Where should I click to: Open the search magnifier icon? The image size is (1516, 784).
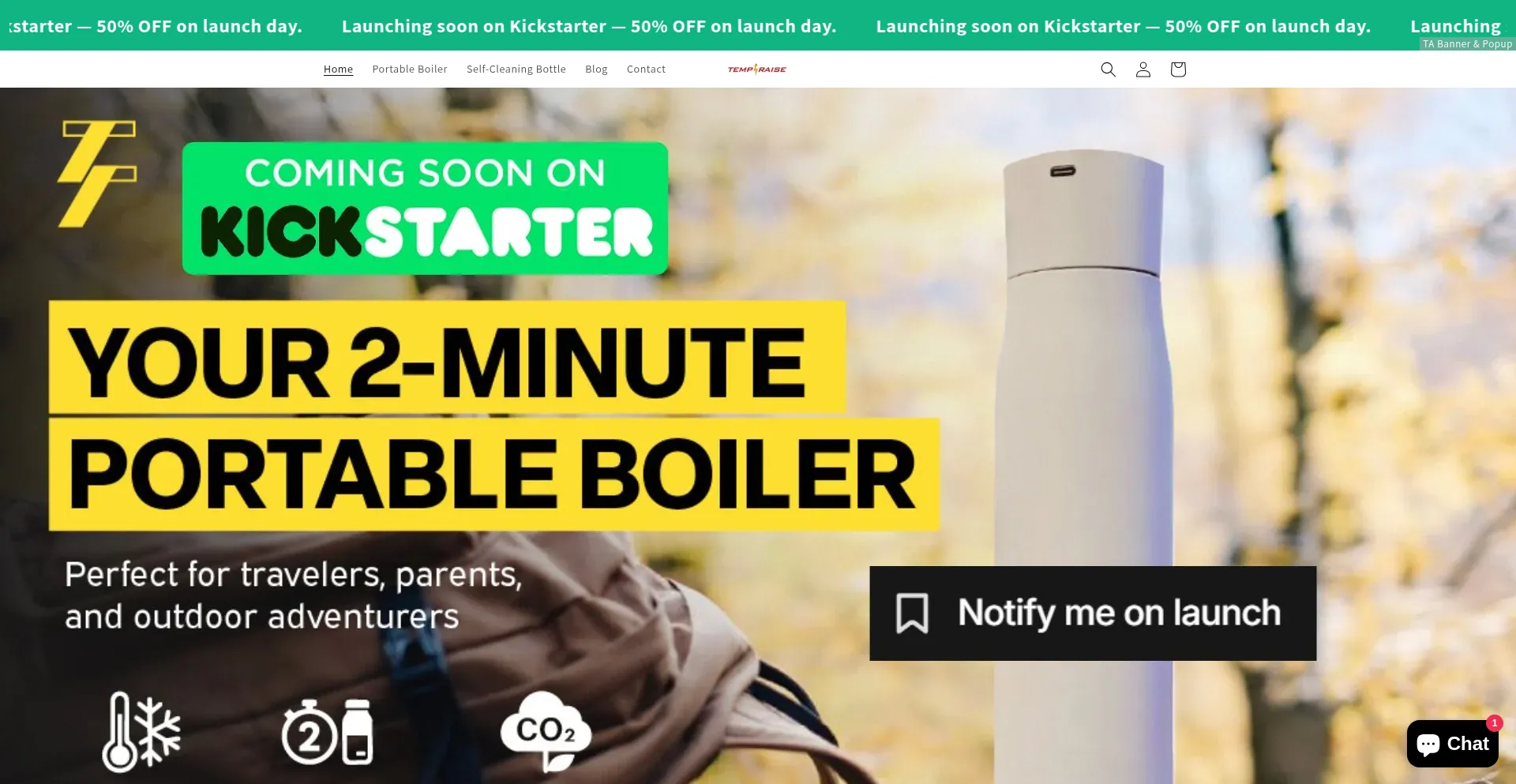click(1108, 69)
